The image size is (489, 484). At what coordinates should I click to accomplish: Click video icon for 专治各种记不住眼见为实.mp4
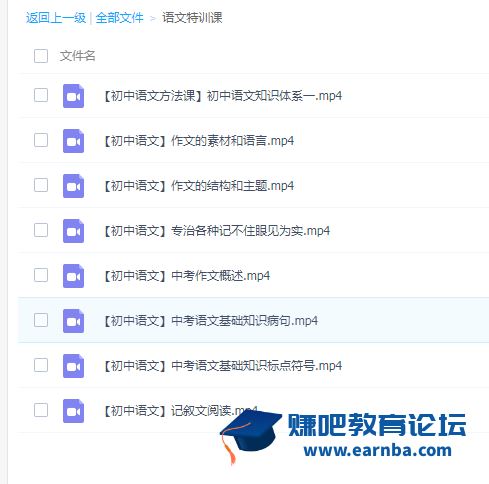[73, 231]
